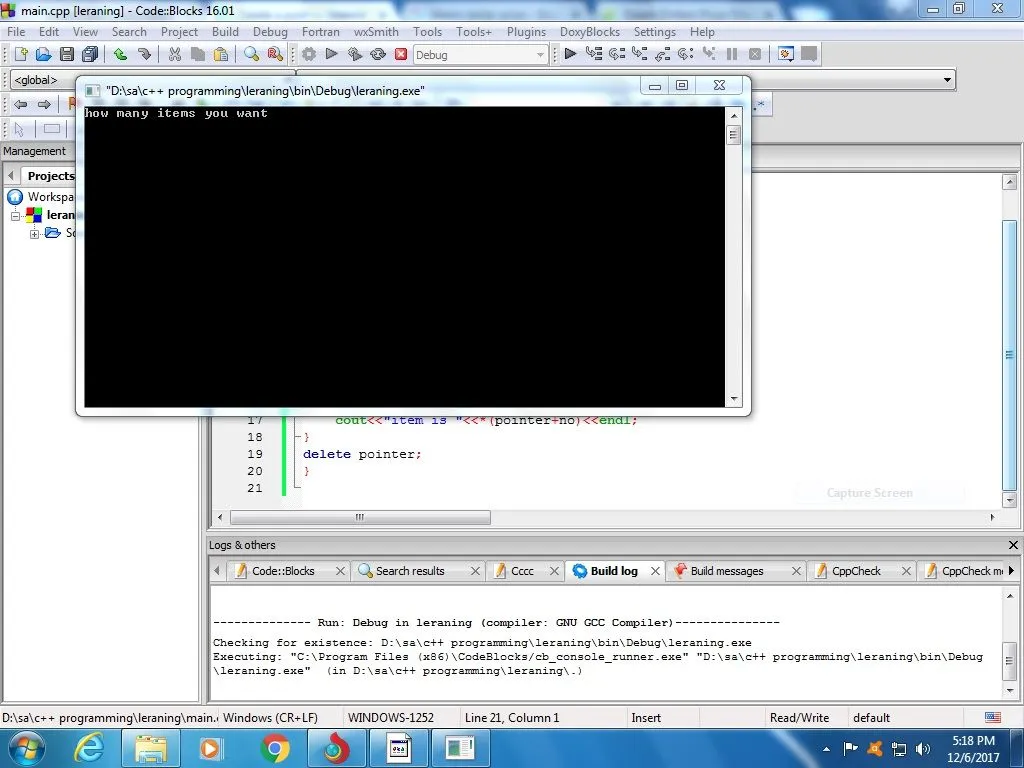The height and width of the screenshot is (768, 1024).
Task: Click the Debug/Continue play icon
Action: 570,54
